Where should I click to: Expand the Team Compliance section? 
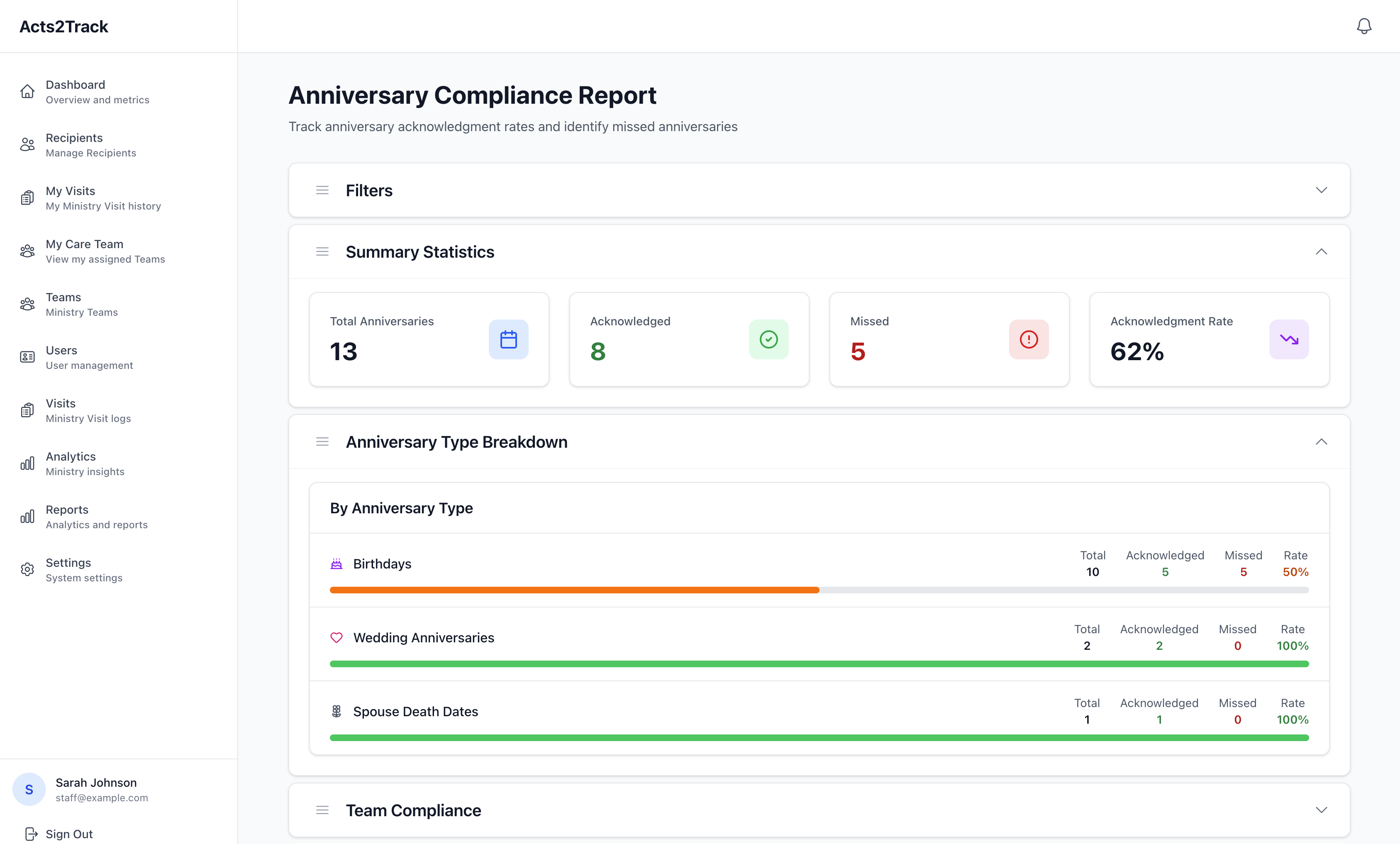(x=1322, y=810)
